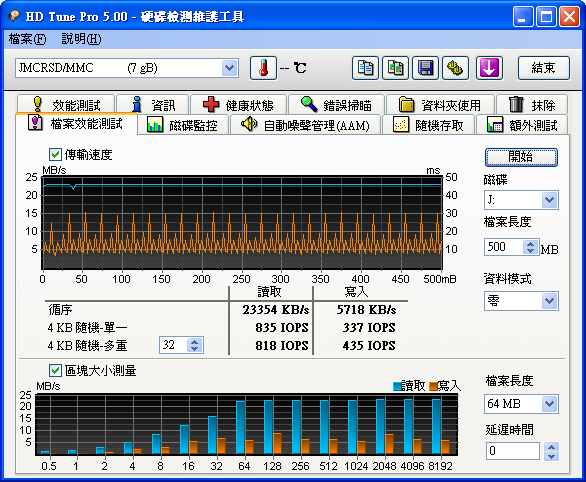This screenshot has height=482, width=586.
Task: Click the 開始 start button
Action: click(x=521, y=157)
